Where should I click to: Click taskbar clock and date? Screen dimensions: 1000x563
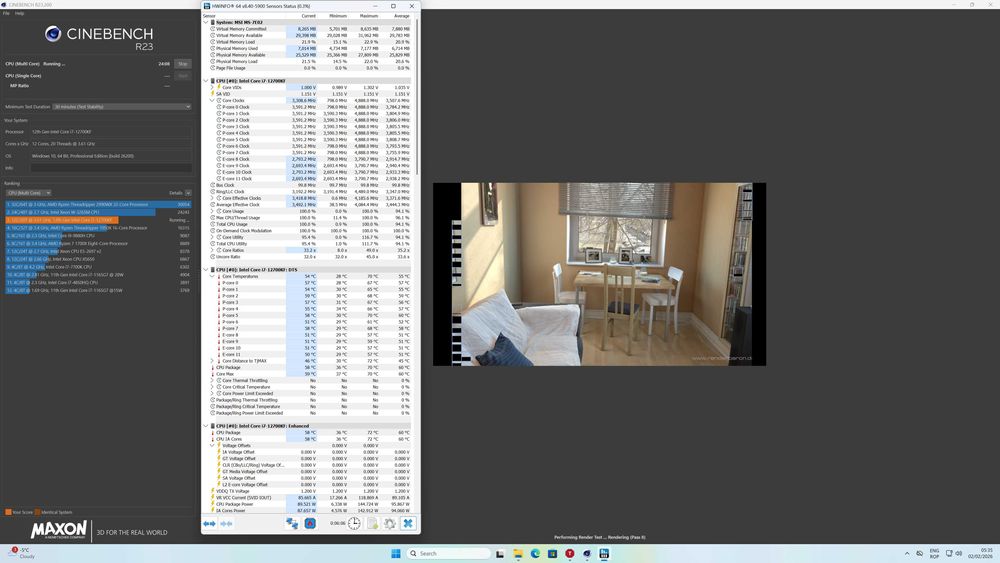[982, 553]
